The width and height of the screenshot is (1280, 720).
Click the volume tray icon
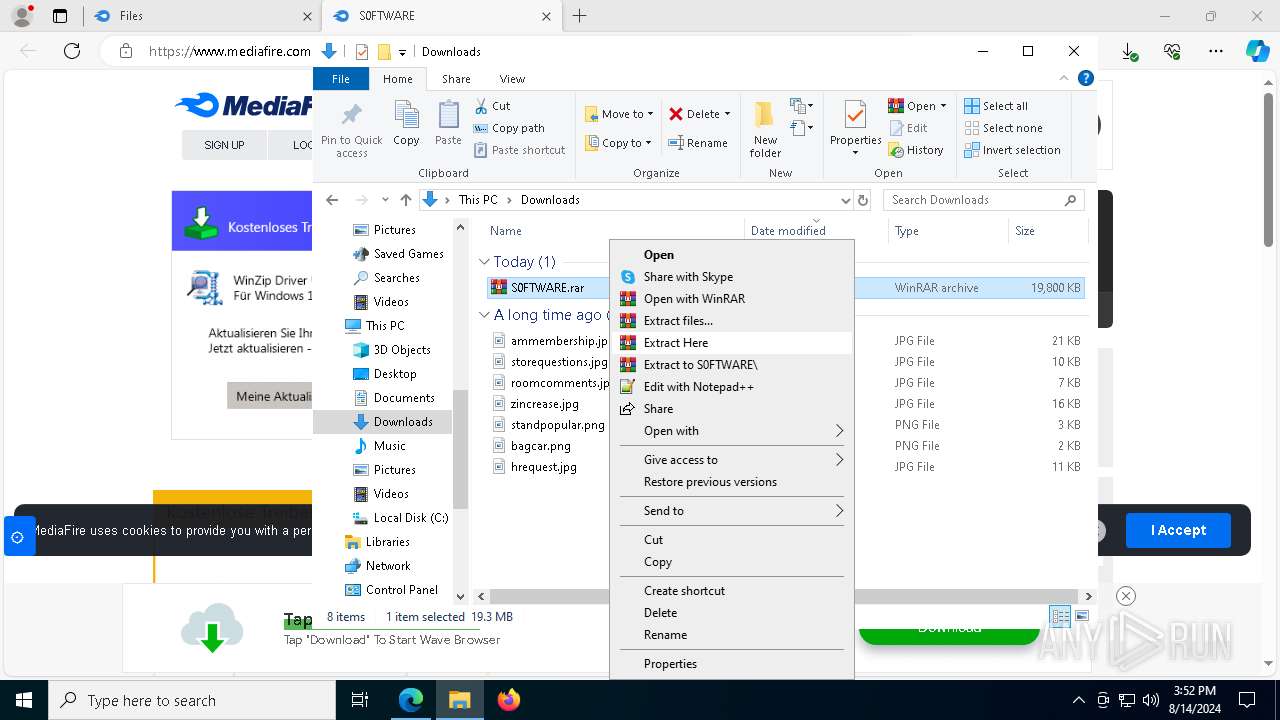pos(1150,700)
